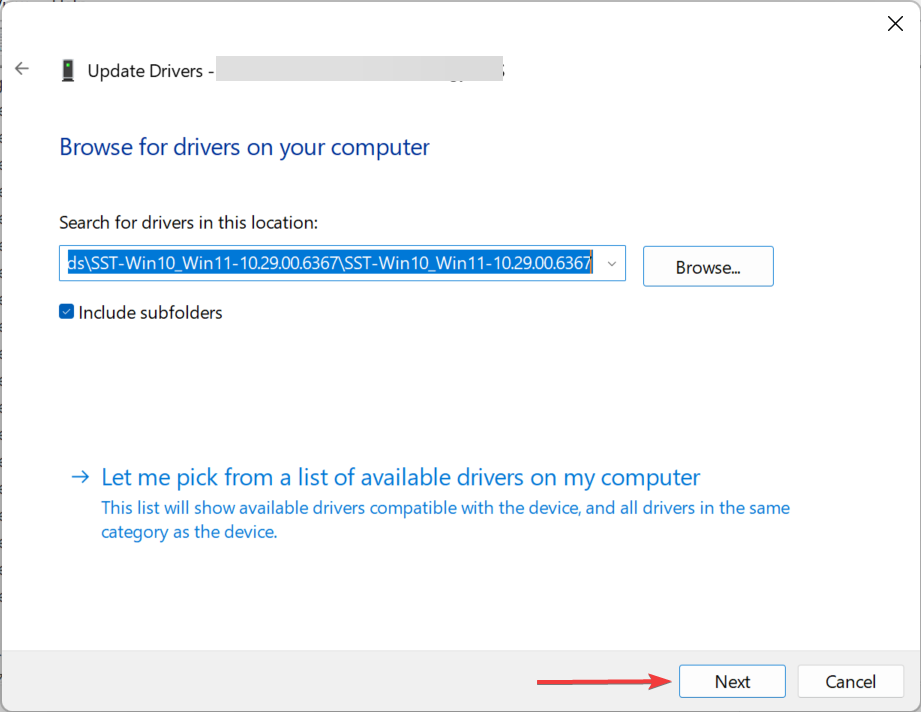Viewport: 921px width, 712px height.
Task: Toggle the Include subfolders checkbox
Action: click(x=67, y=312)
